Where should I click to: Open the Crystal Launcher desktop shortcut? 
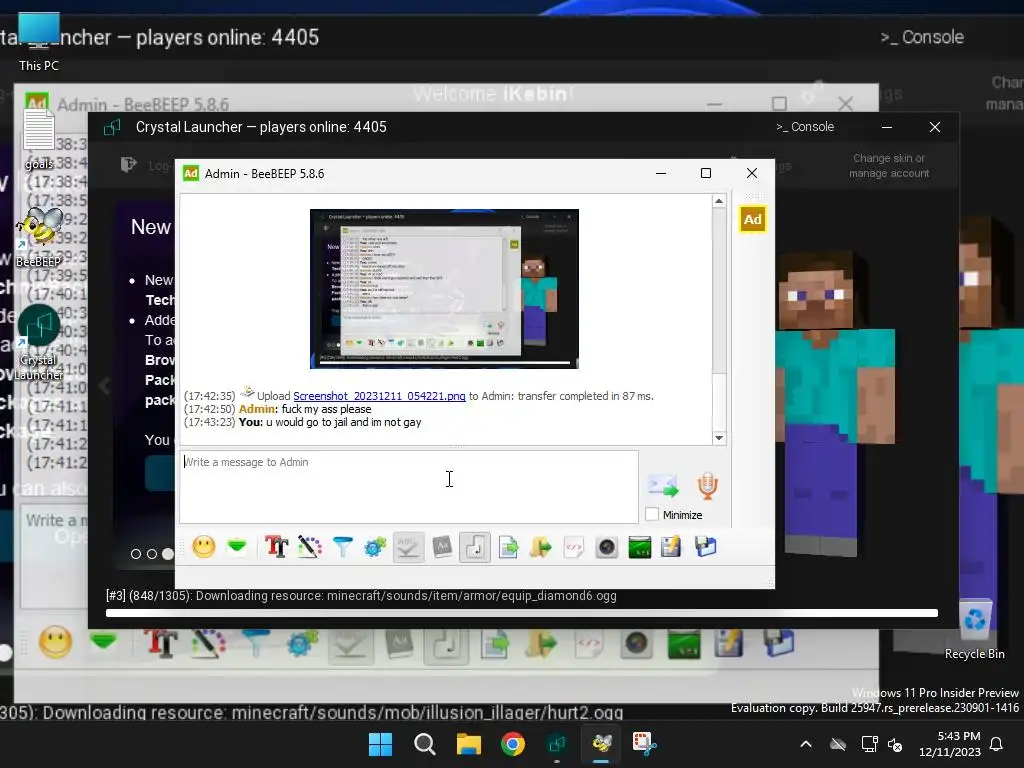pos(39,342)
